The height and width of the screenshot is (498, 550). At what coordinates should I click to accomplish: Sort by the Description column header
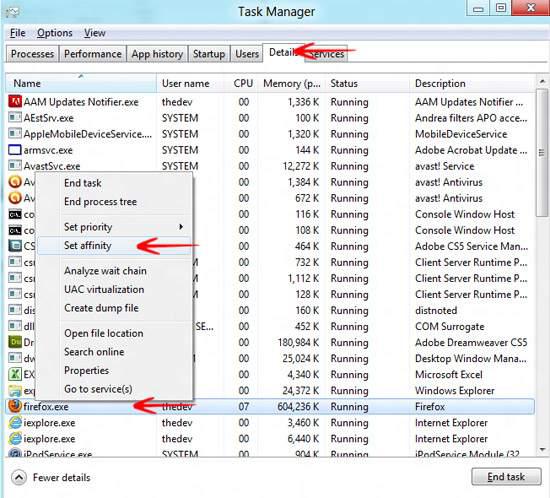[472, 83]
